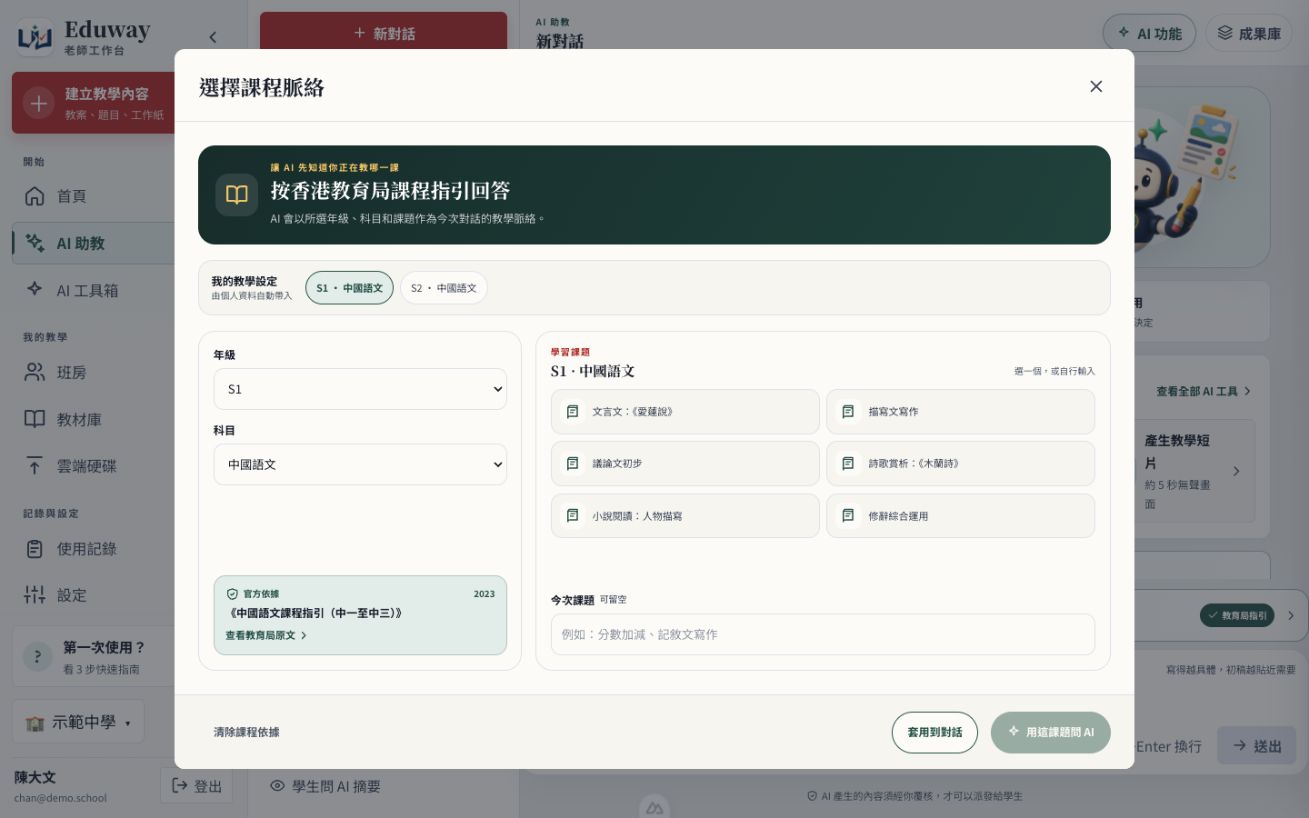Click the 套用到對話 button

(x=935, y=732)
